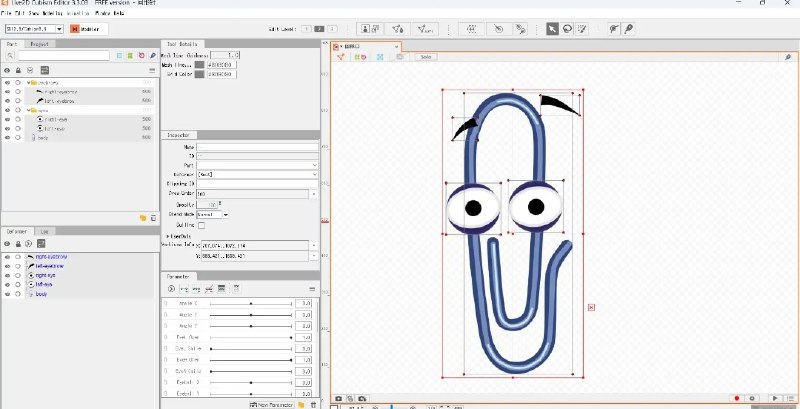Image resolution: width=800 pixels, height=409 pixels.
Task: Toggle visibility of left-eye part
Action: click(7, 129)
